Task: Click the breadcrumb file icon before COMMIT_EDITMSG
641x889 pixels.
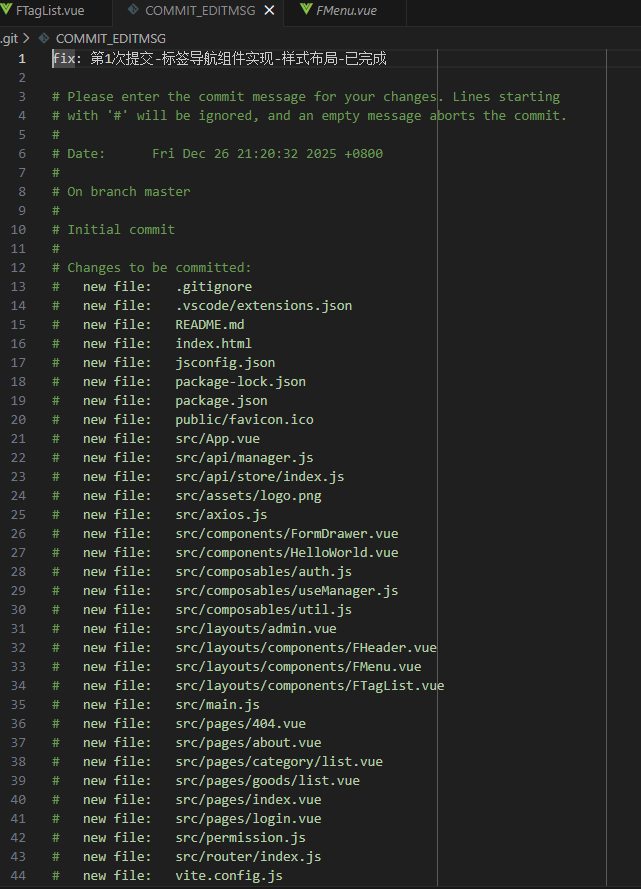Action: 44,39
